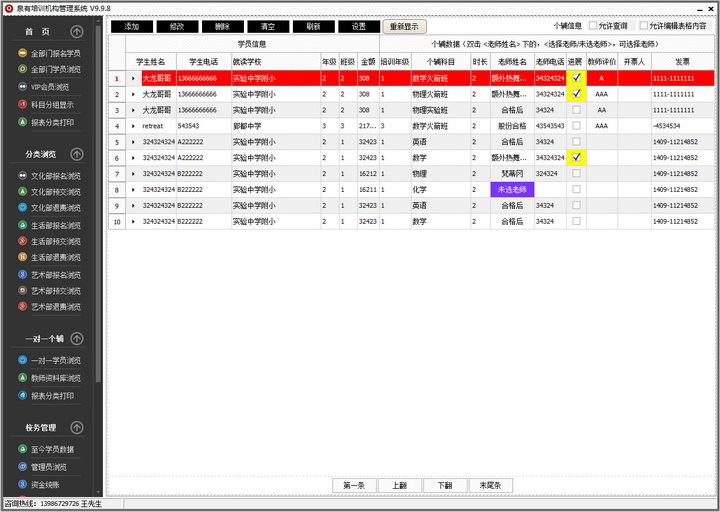
Task: Click the 添加 toolbar button
Action: (132, 27)
